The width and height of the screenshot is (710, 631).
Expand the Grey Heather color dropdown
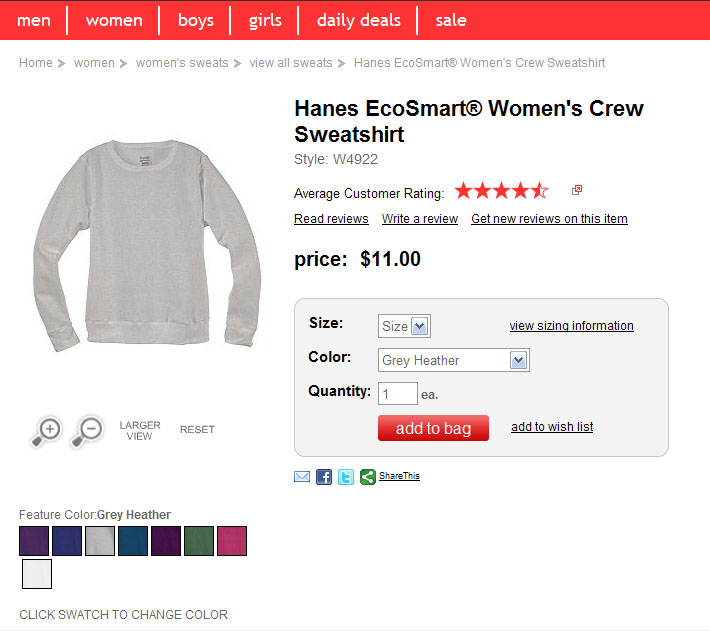click(x=454, y=360)
